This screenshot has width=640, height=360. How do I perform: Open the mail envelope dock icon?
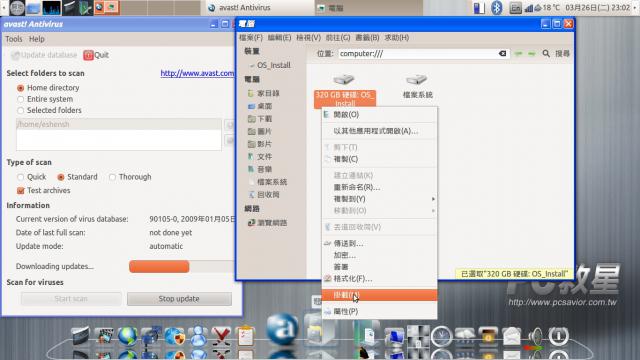(x=512, y=336)
